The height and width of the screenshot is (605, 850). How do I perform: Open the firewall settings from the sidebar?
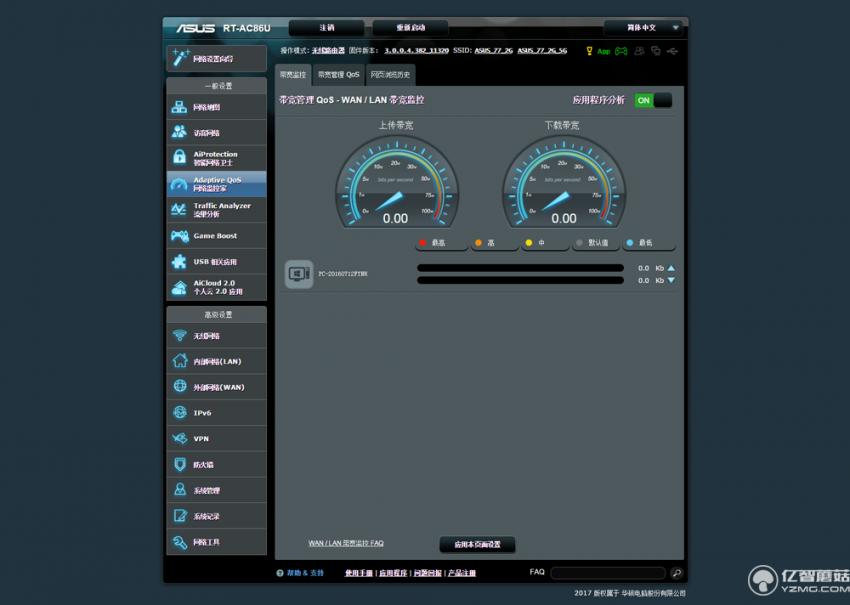coord(178,464)
